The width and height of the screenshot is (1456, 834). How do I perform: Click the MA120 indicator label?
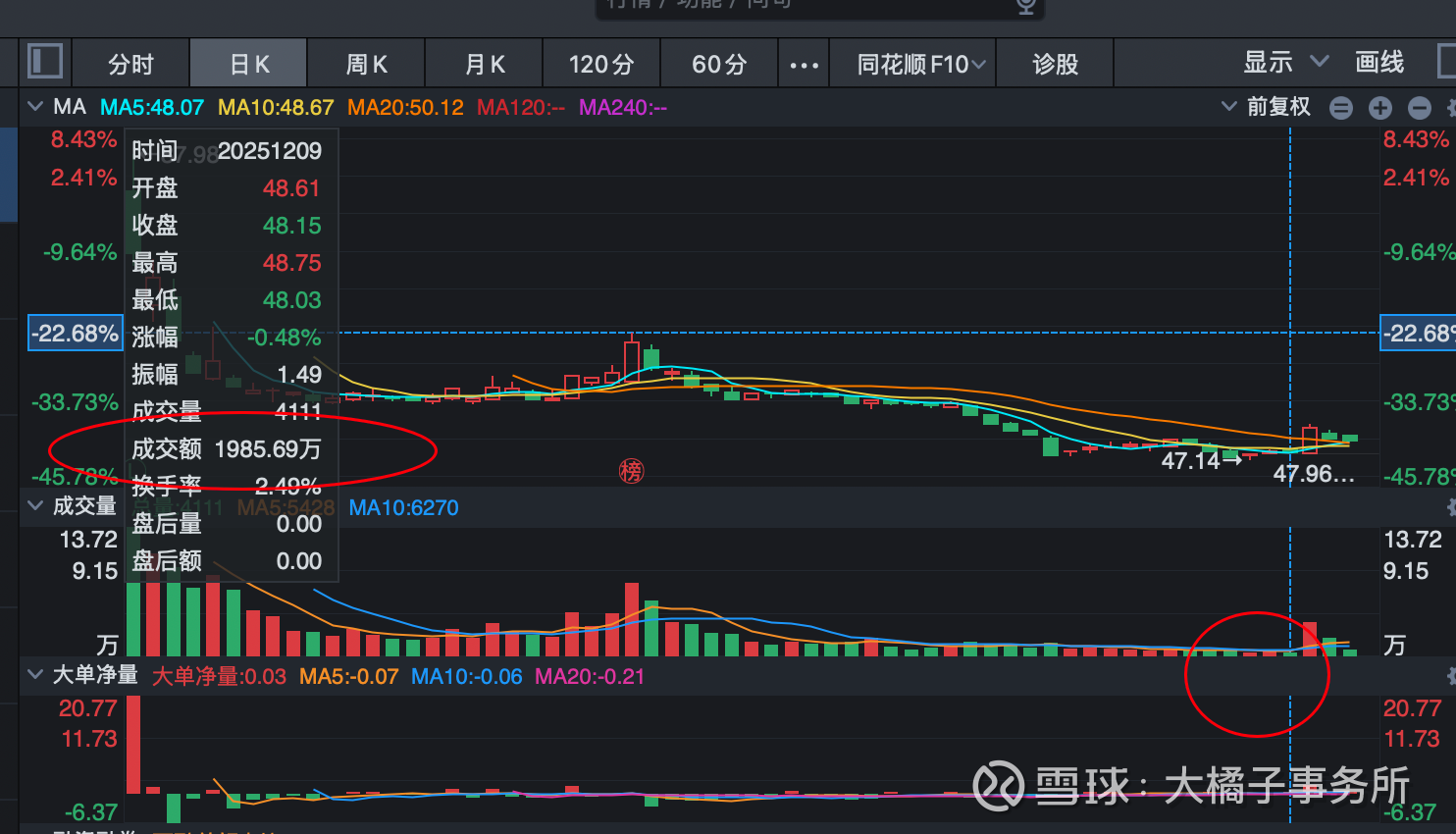pyautogui.click(x=521, y=107)
